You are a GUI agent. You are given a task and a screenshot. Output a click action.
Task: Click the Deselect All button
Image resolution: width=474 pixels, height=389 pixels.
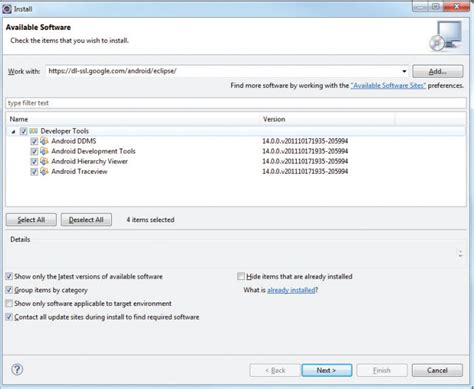click(x=86, y=220)
